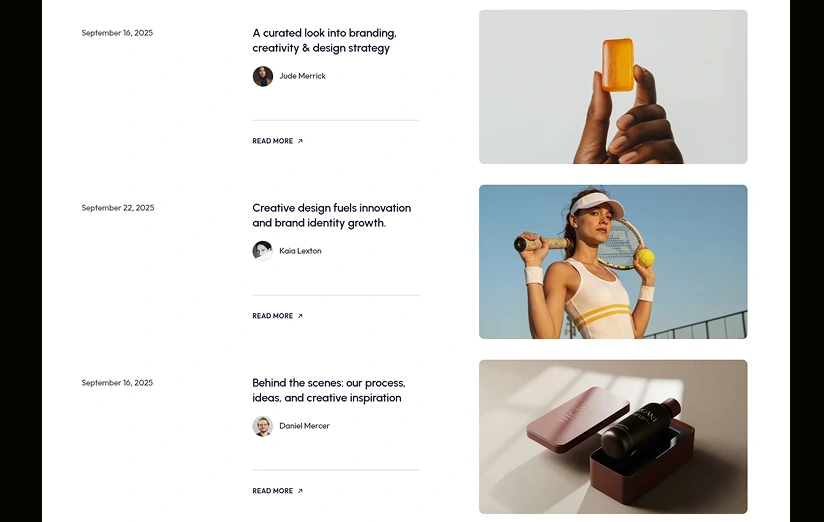Open article 'A curated look into branding'
The image size is (824, 522).
click(x=324, y=40)
